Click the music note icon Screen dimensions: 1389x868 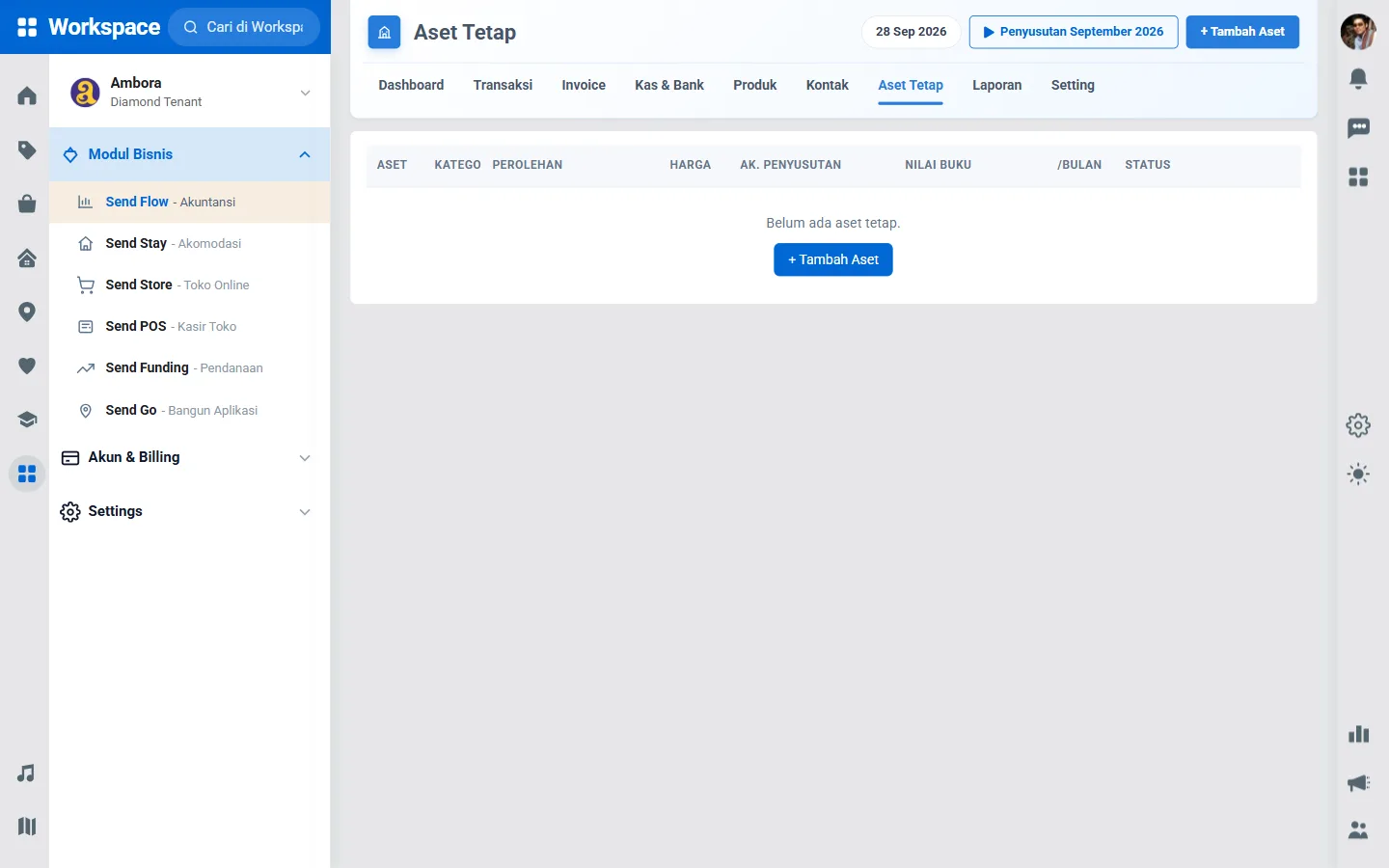coord(27,773)
